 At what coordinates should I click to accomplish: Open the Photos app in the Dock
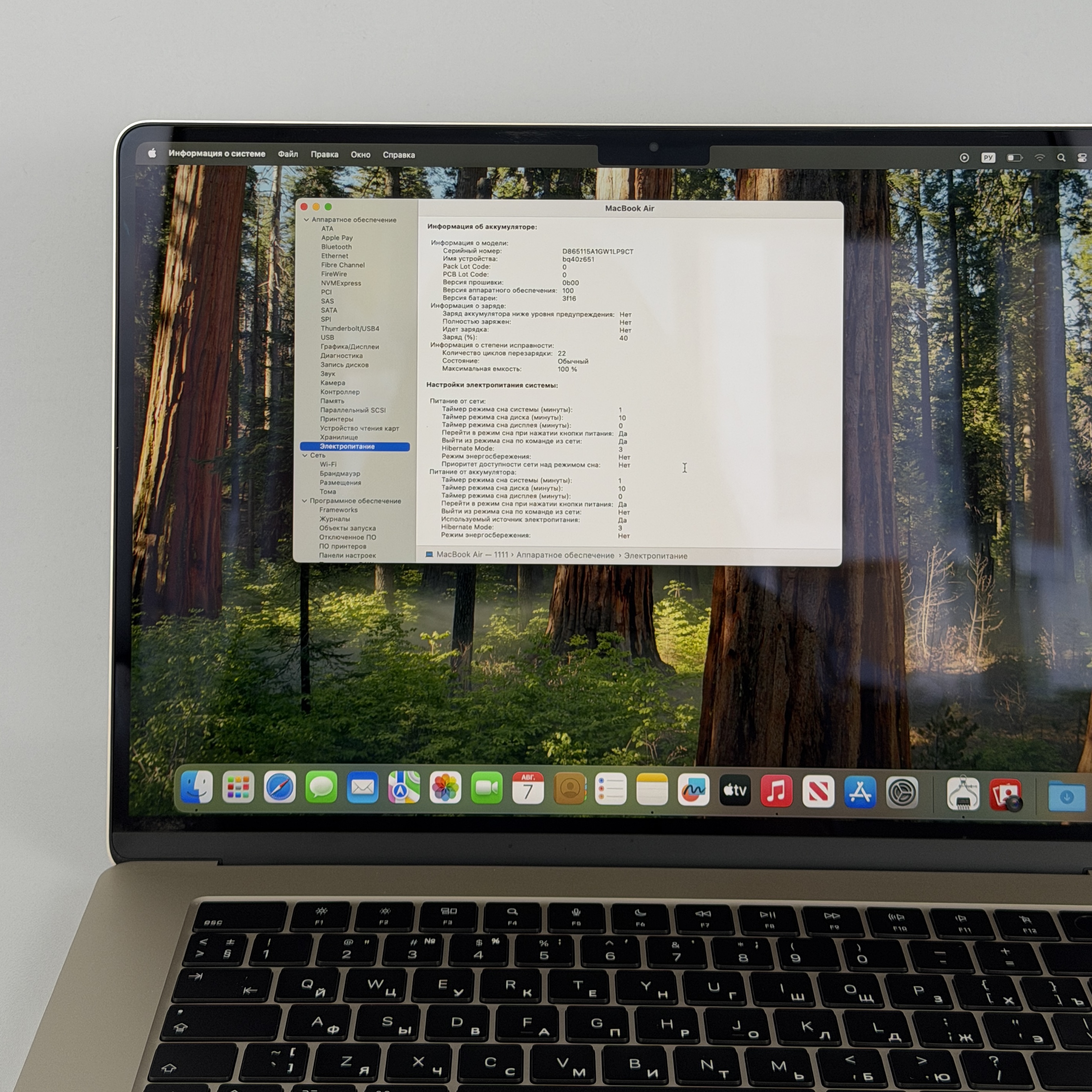445,788
